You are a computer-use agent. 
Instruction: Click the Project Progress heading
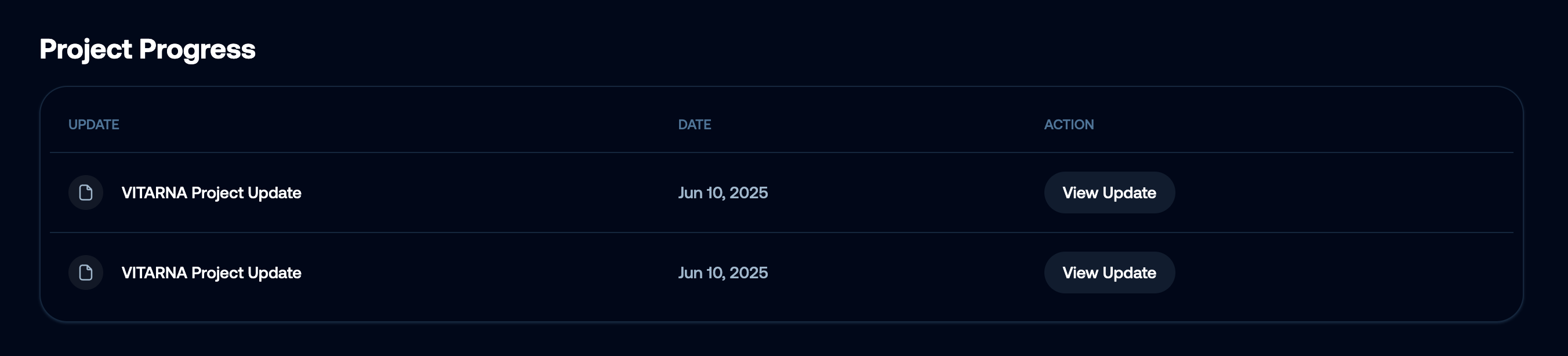click(x=147, y=49)
